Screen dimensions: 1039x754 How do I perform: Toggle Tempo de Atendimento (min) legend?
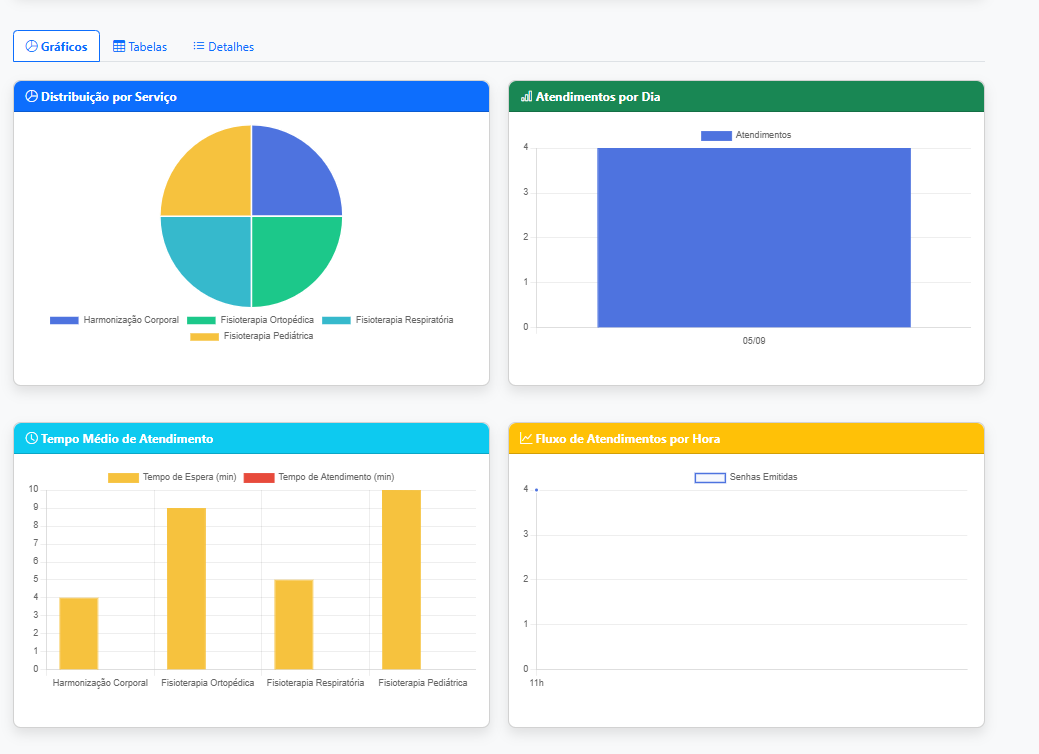point(319,477)
